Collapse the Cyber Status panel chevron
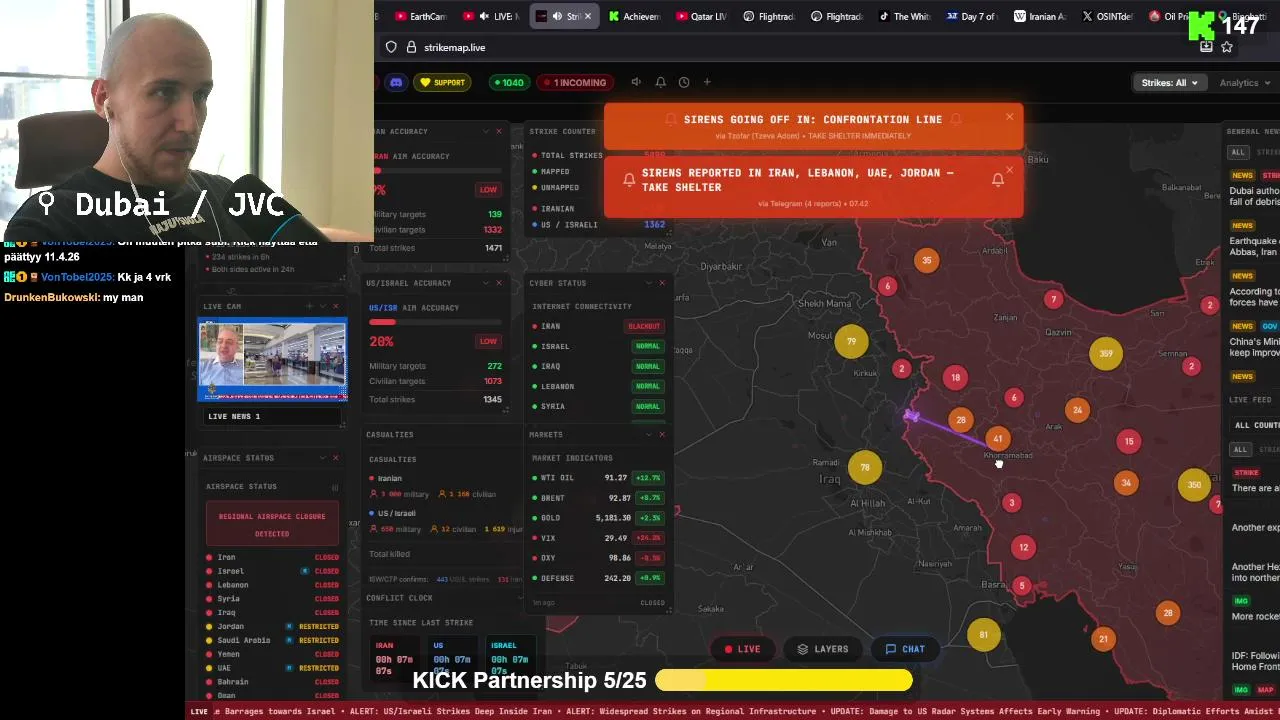 click(648, 283)
